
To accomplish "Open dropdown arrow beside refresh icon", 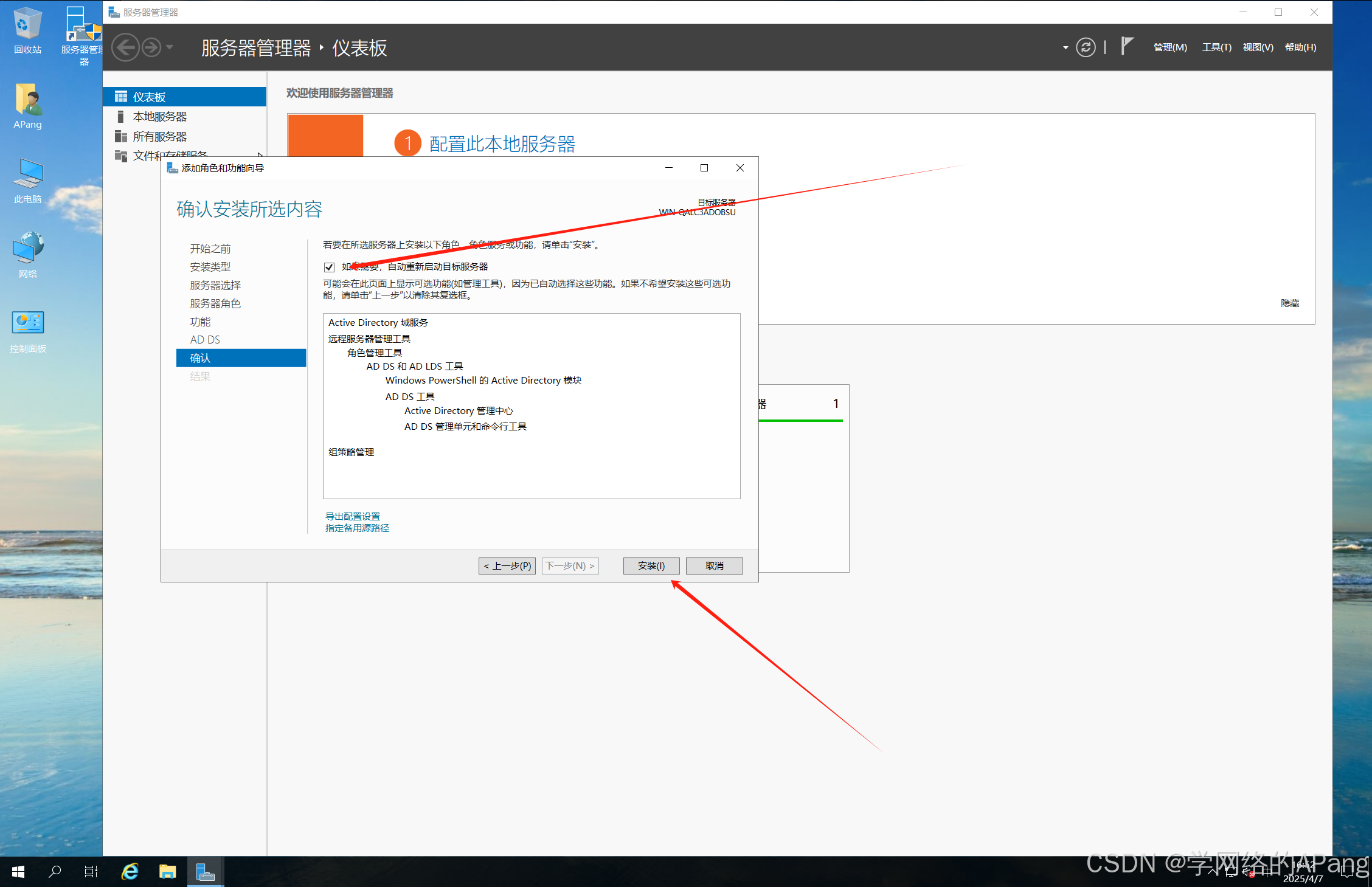I will click(x=1065, y=47).
